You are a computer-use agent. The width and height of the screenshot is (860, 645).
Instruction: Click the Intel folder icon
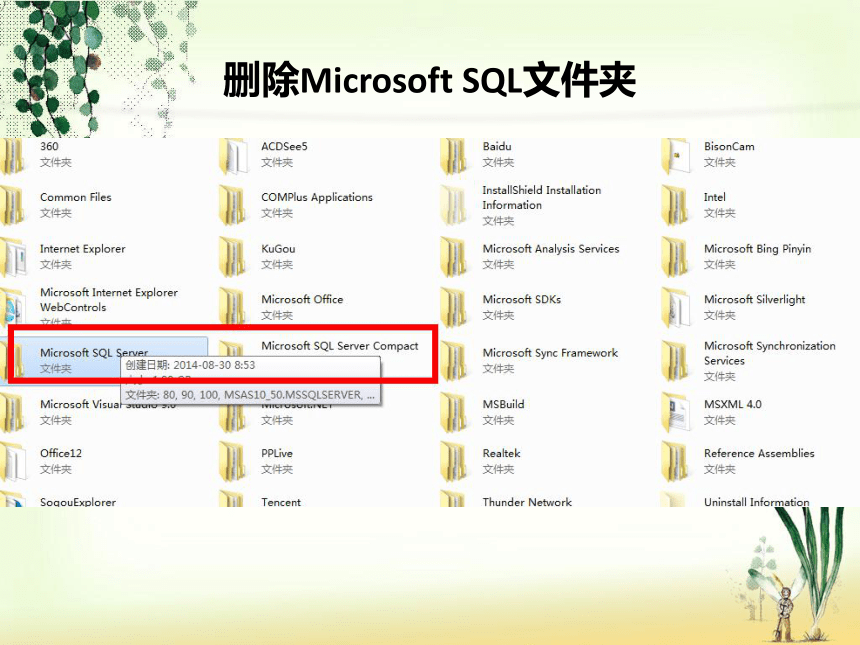point(676,206)
